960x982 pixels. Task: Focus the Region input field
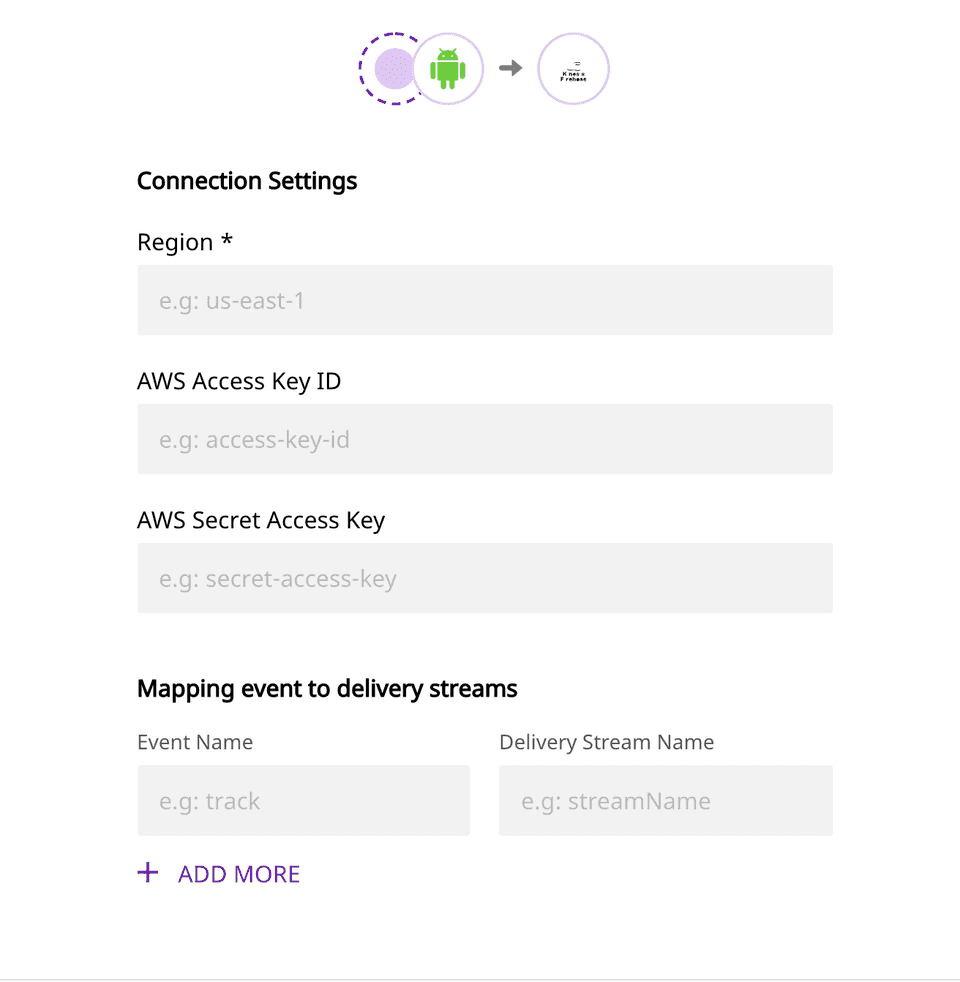(x=485, y=300)
